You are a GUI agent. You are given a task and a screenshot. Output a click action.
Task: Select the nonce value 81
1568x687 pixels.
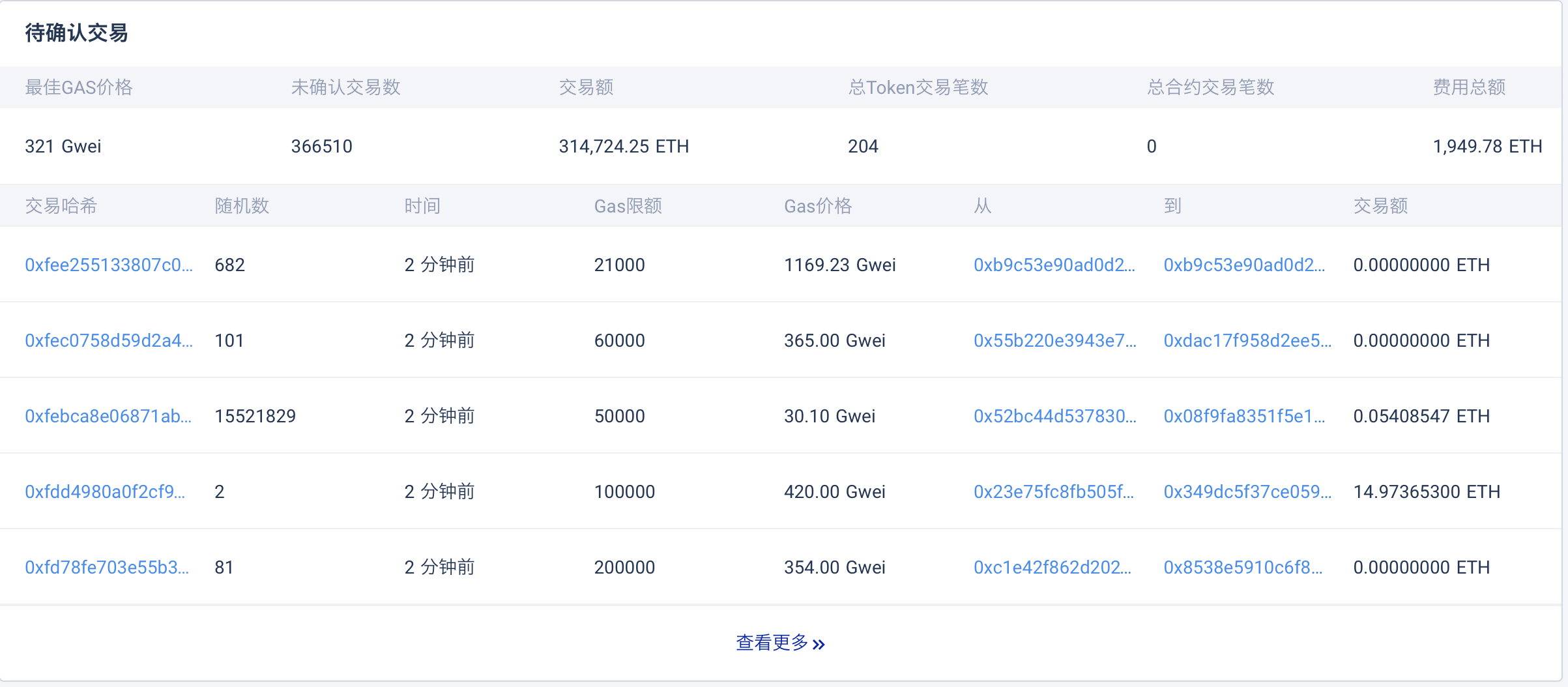click(x=224, y=567)
